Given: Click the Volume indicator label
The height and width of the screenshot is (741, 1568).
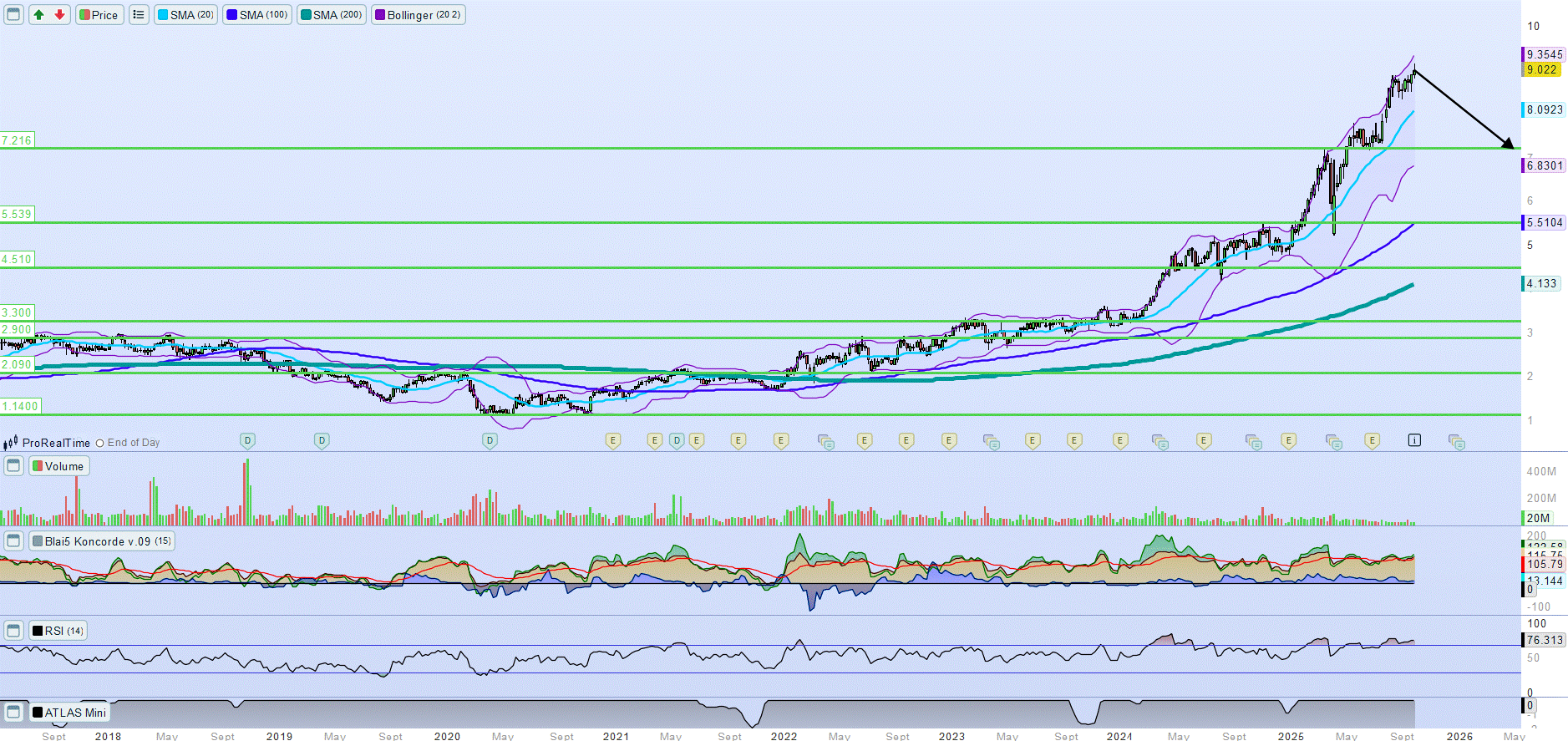Looking at the screenshot, I should click(58, 466).
